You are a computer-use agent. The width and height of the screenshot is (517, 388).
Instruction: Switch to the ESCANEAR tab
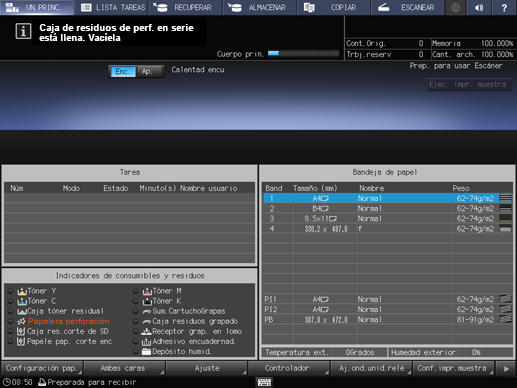click(x=408, y=7)
